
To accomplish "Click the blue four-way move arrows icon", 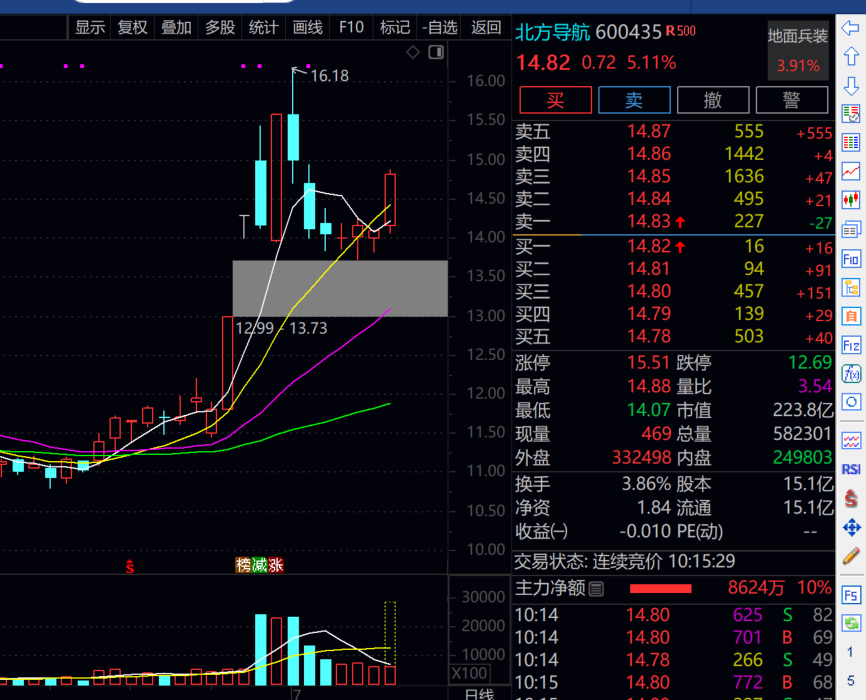I will 851,528.
